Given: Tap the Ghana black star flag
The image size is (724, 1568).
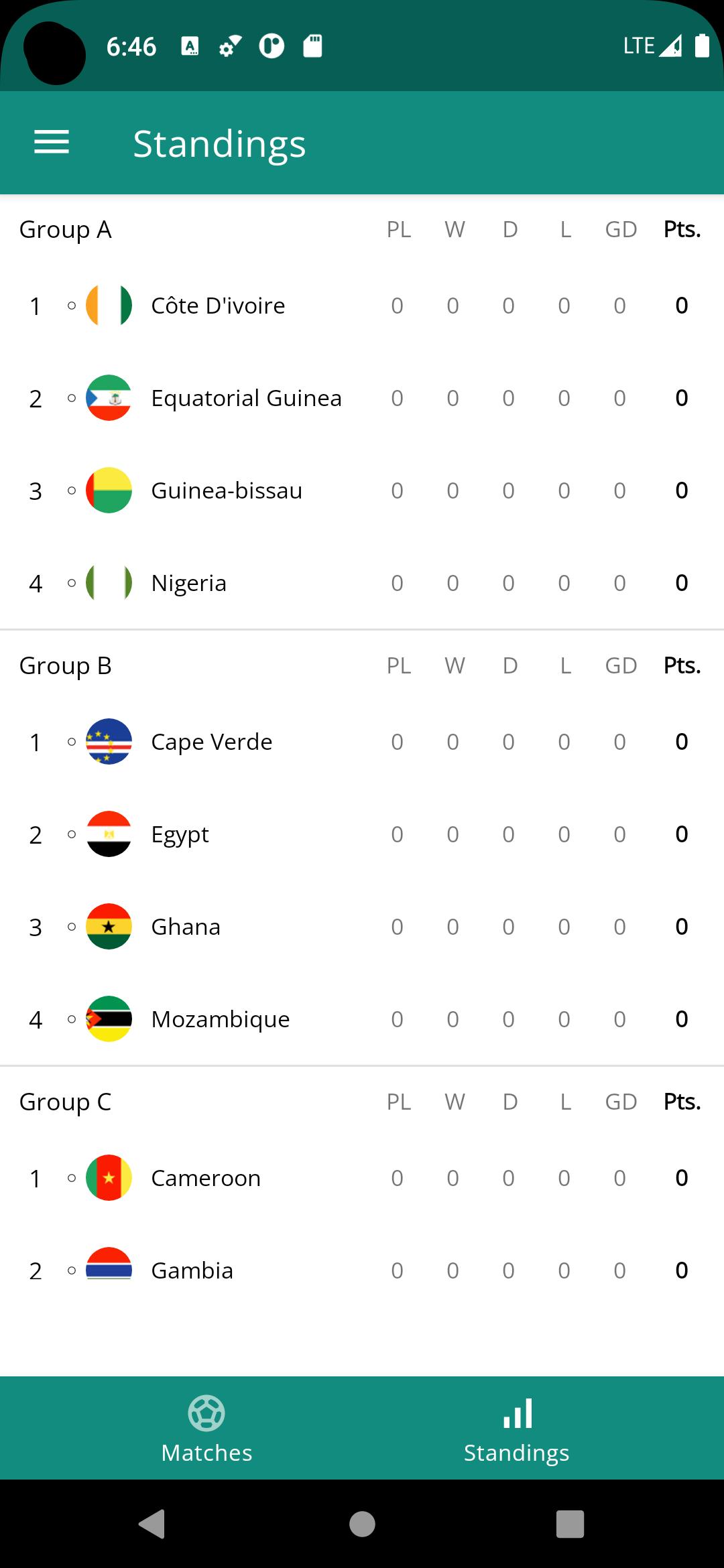Looking at the screenshot, I should pyautogui.click(x=109, y=926).
